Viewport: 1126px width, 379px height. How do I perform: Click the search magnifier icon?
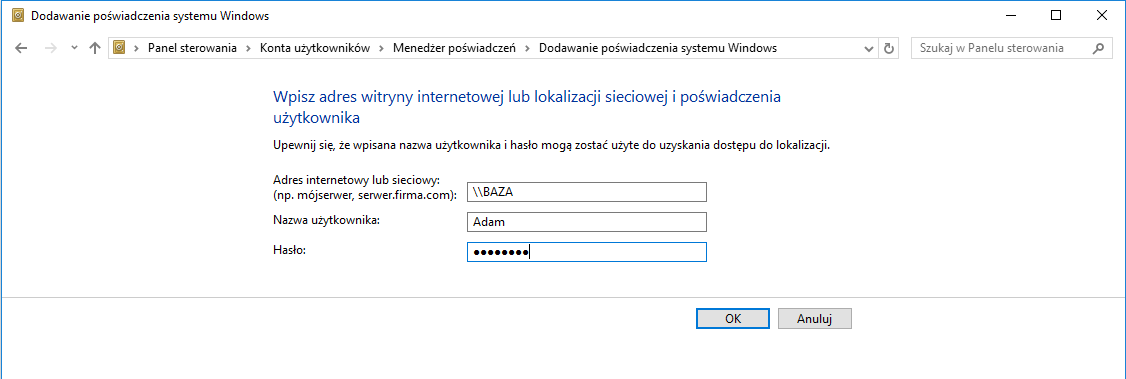1097,48
